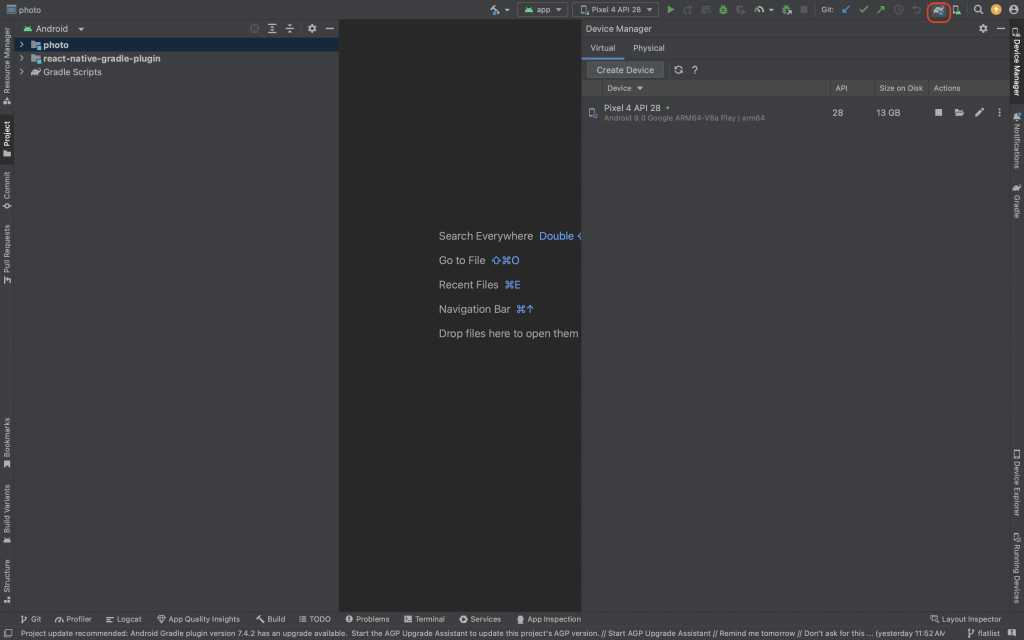Open the Profiler tool window
This screenshot has height=640, width=1024.
[x=73, y=619]
